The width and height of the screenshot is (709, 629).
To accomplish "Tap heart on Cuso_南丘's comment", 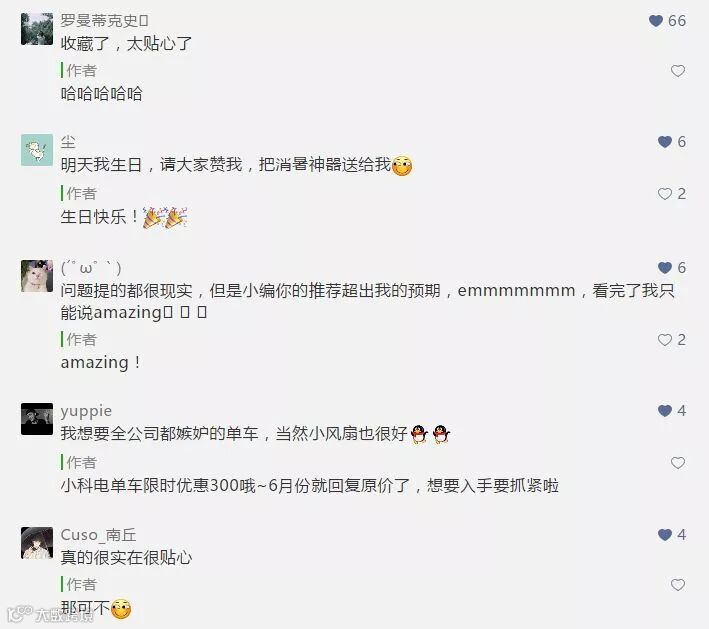I will (x=664, y=535).
